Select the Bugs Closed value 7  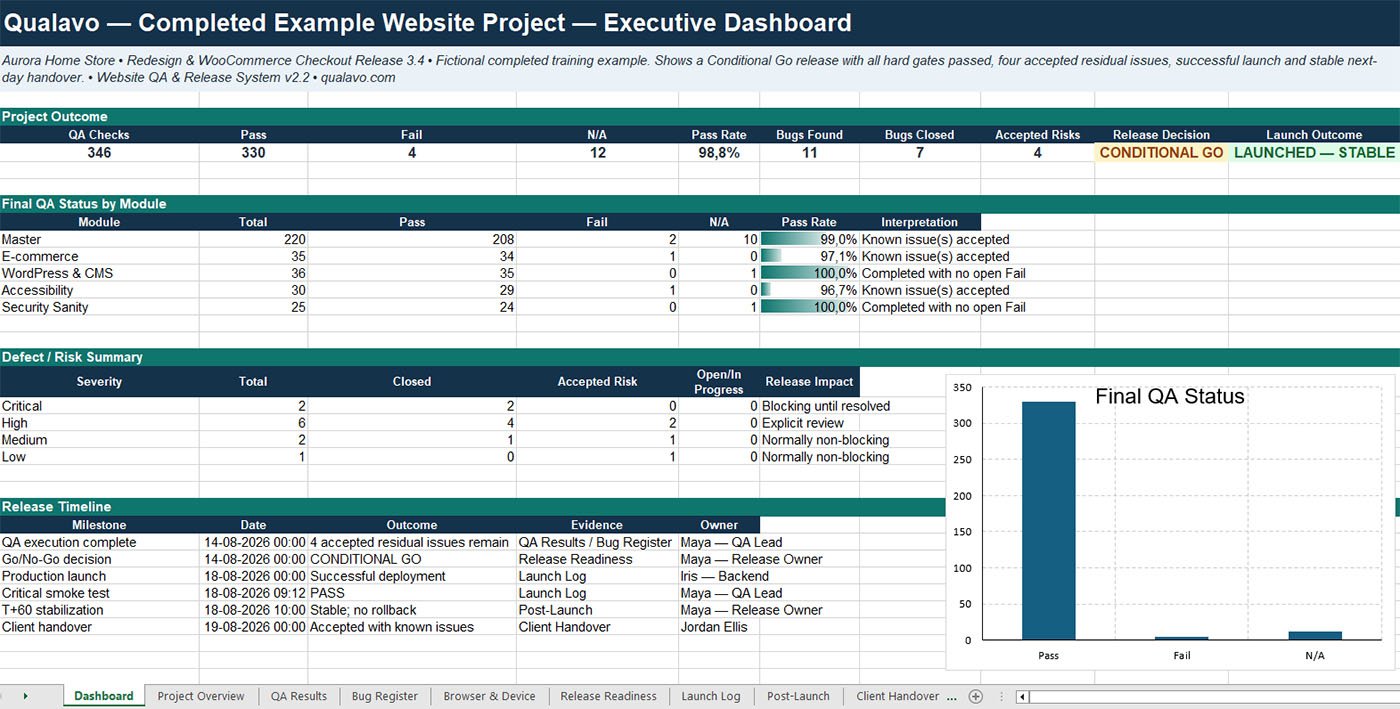point(920,153)
